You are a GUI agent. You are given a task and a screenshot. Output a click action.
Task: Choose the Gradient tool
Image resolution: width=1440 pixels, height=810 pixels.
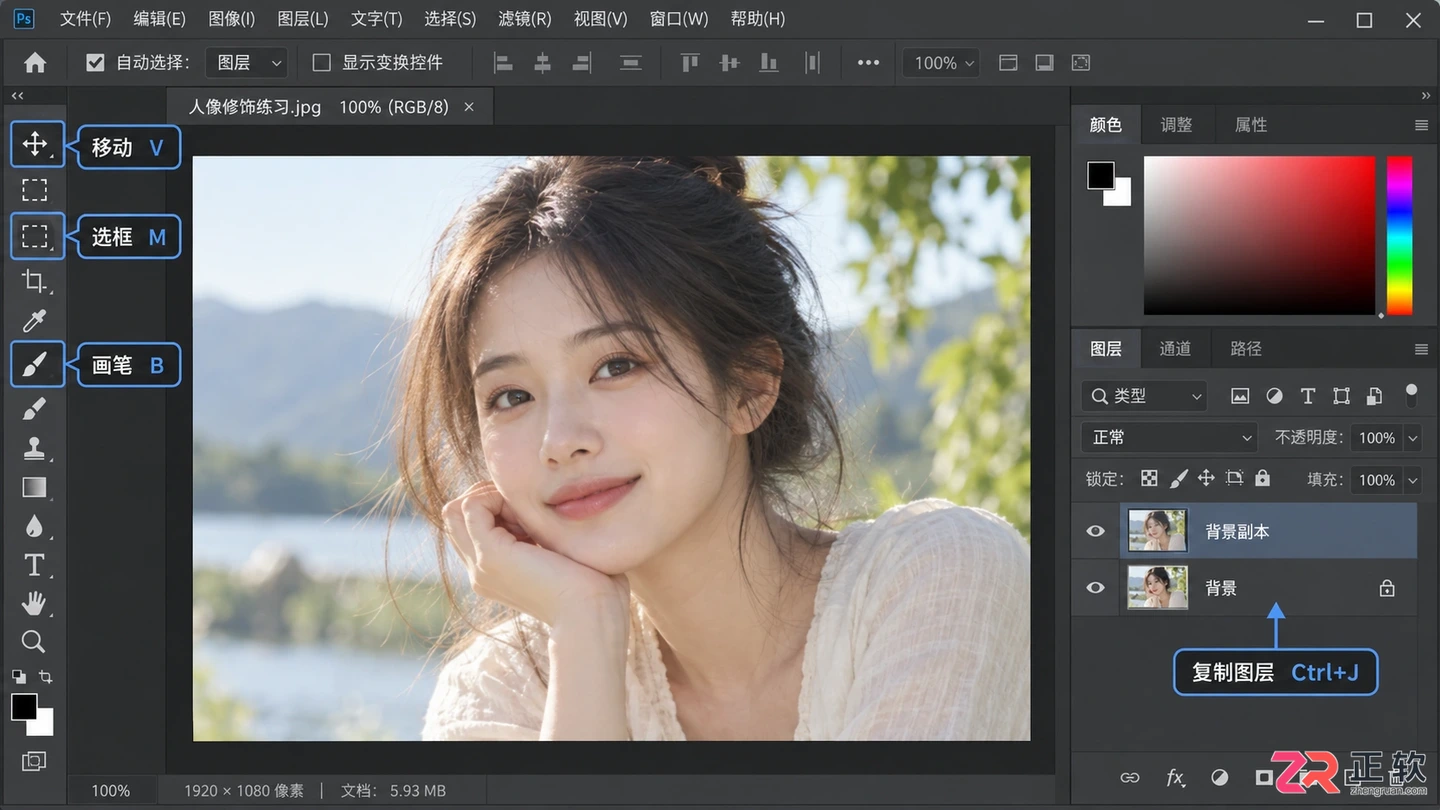(35, 488)
